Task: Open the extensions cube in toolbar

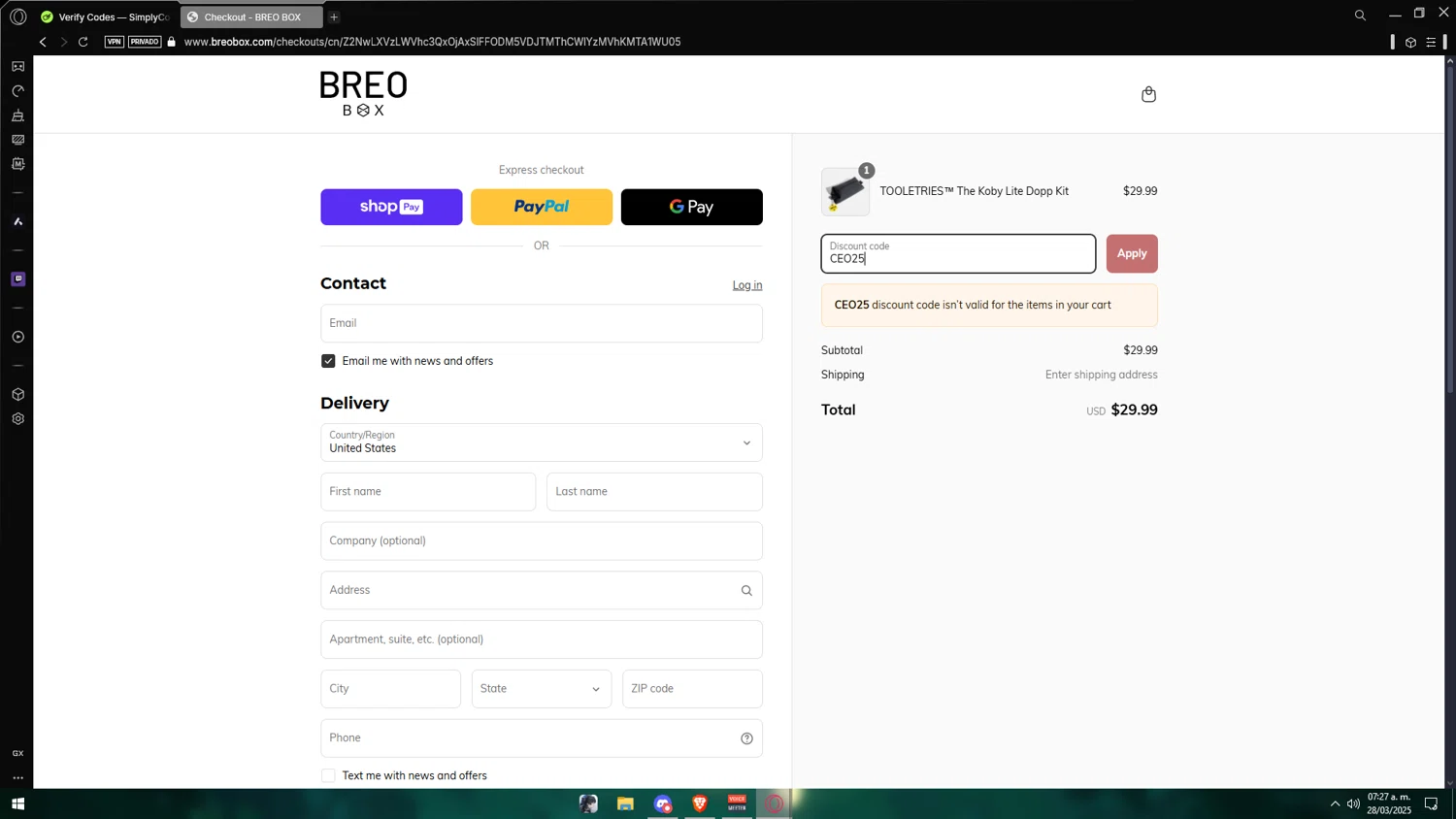Action: tap(1410, 43)
